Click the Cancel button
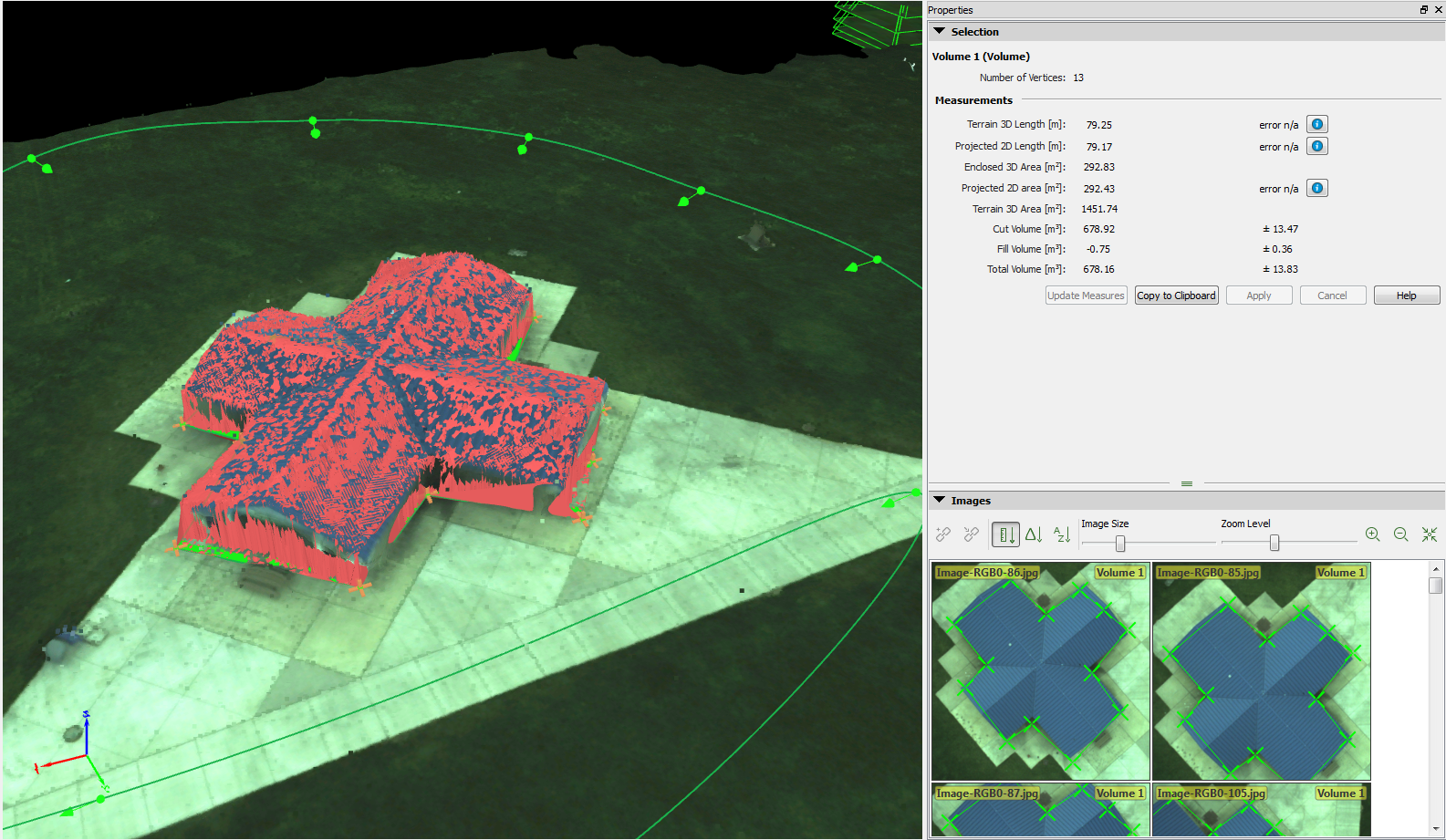The image size is (1446, 840). click(1333, 296)
